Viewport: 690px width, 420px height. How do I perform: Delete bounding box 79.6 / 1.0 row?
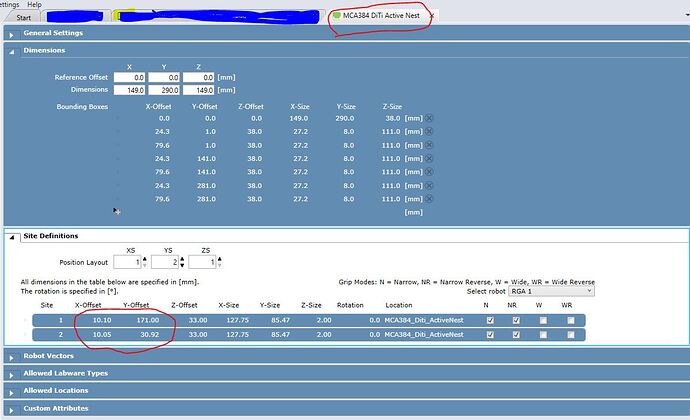point(429,145)
